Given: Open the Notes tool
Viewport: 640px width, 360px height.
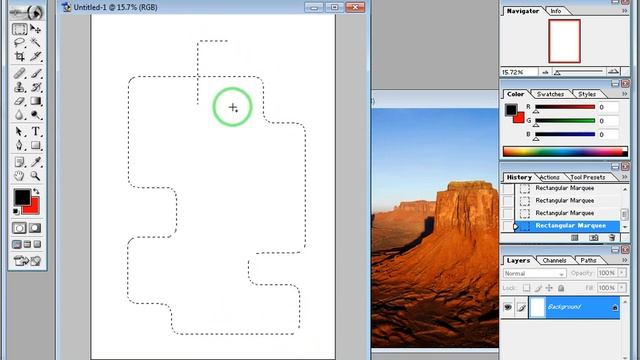Looking at the screenshot, I should pyautogui.click(x=19, y=162).
